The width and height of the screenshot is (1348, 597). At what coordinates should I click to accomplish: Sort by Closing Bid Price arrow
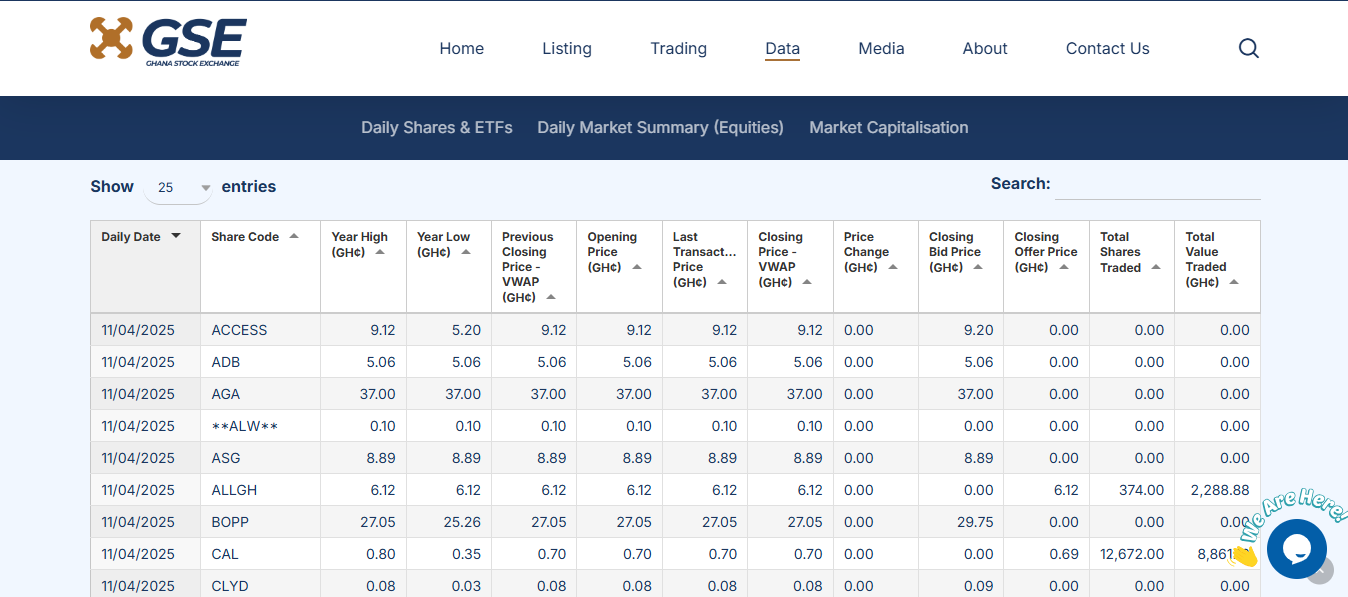click(x=978, y=267)
